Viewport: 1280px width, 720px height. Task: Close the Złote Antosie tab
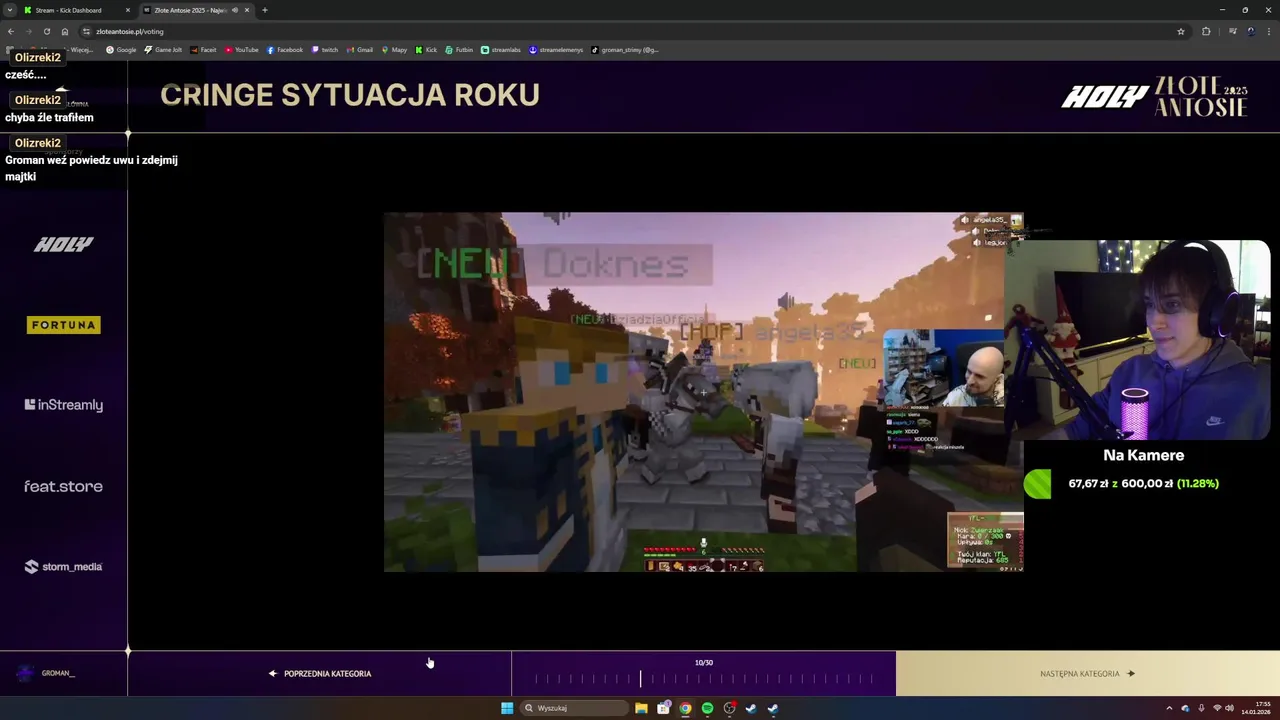tap(247, 10)
